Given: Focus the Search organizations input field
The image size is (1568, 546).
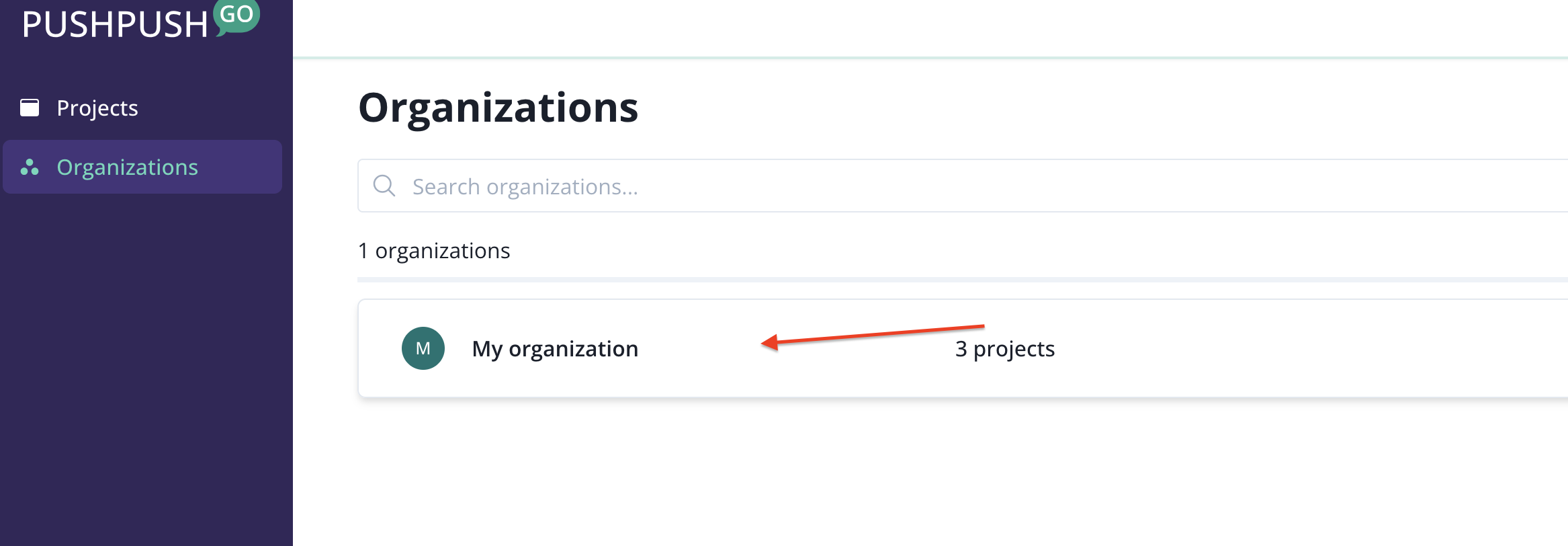Looking at the screenshot, I should click(941, 186).
